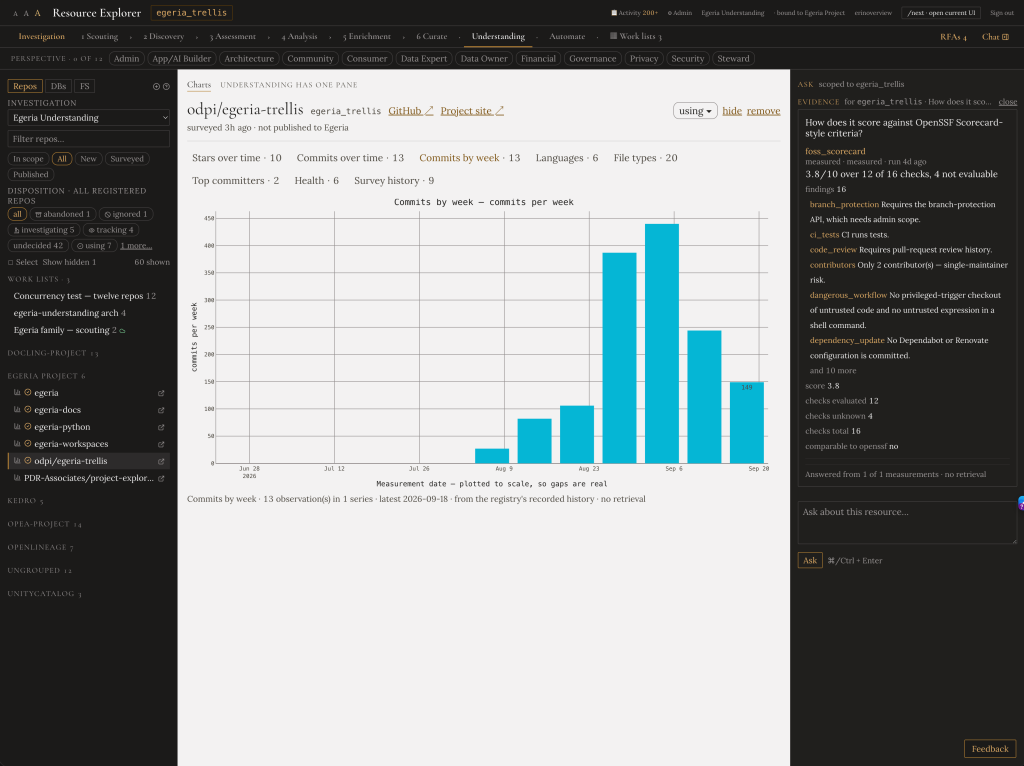Open the Egeria Understanding investigation dropdown
This screenshot has height=766, width=1024.
click(88, 118)
